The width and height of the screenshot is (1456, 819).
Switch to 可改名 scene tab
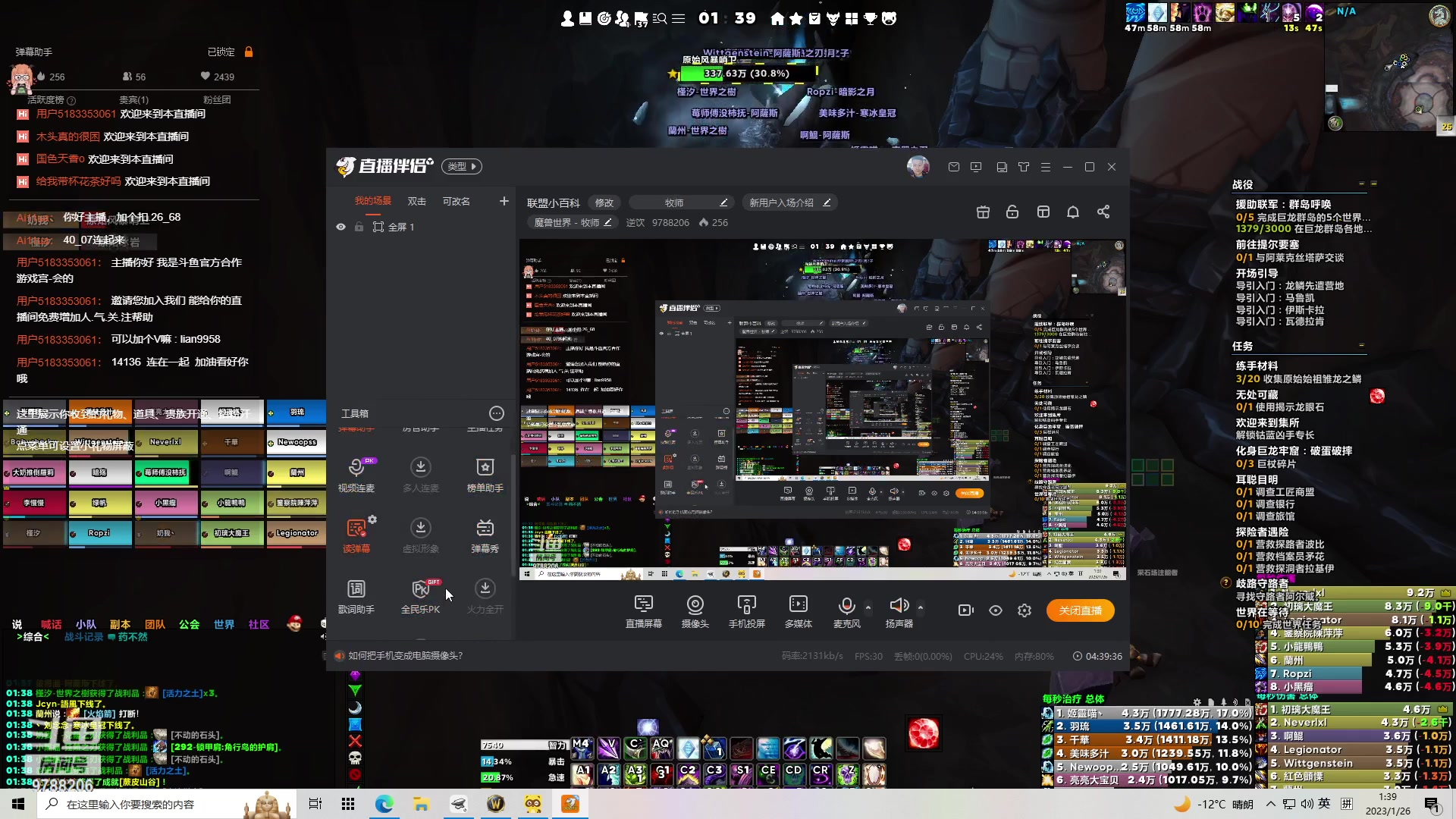(457, 201)
